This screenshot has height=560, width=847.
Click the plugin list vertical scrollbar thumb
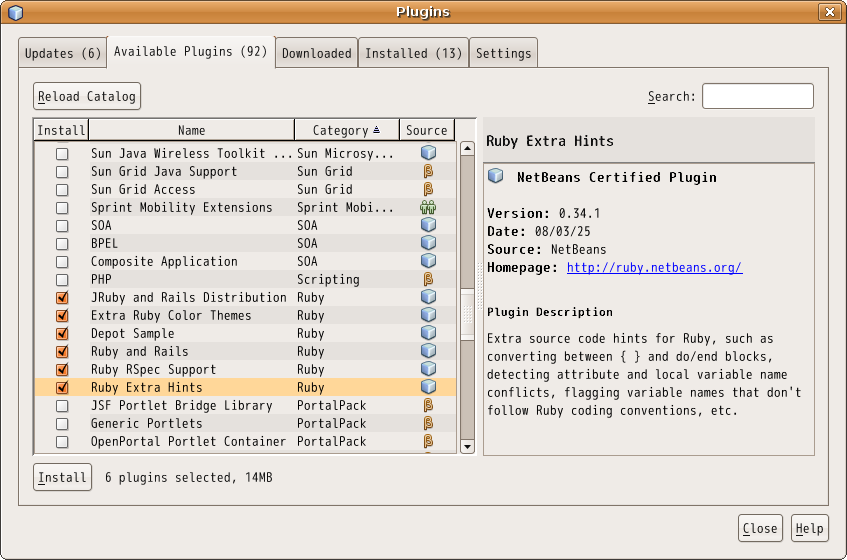coord(466,315)
